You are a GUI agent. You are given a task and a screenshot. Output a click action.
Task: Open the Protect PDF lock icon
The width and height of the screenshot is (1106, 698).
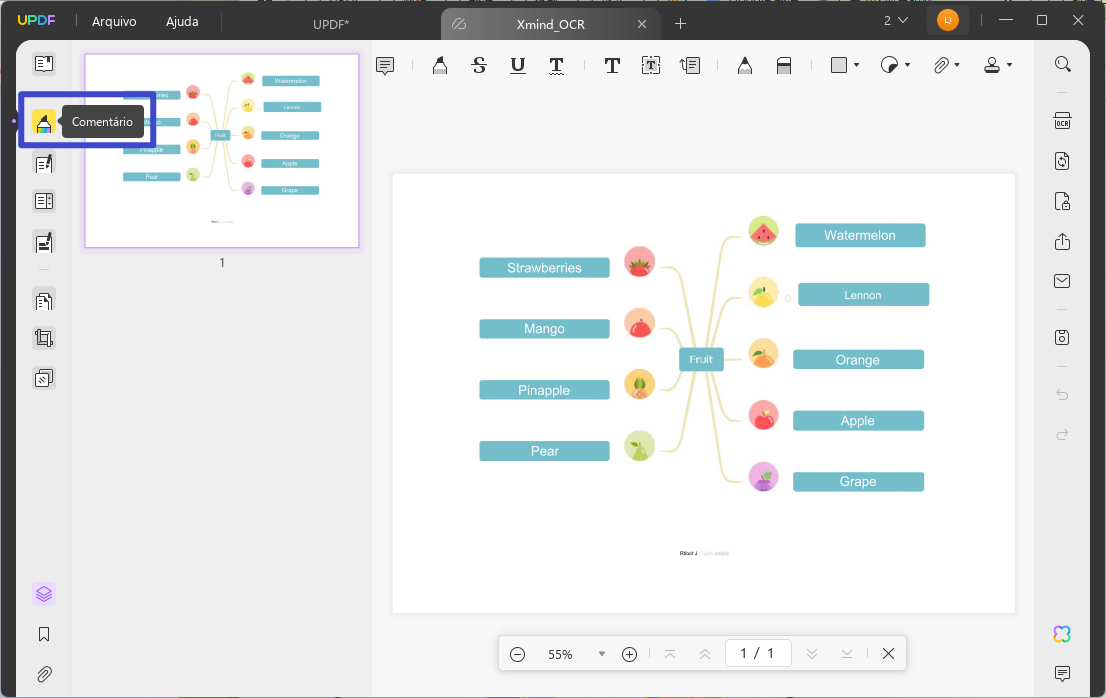pos(1062,201)
